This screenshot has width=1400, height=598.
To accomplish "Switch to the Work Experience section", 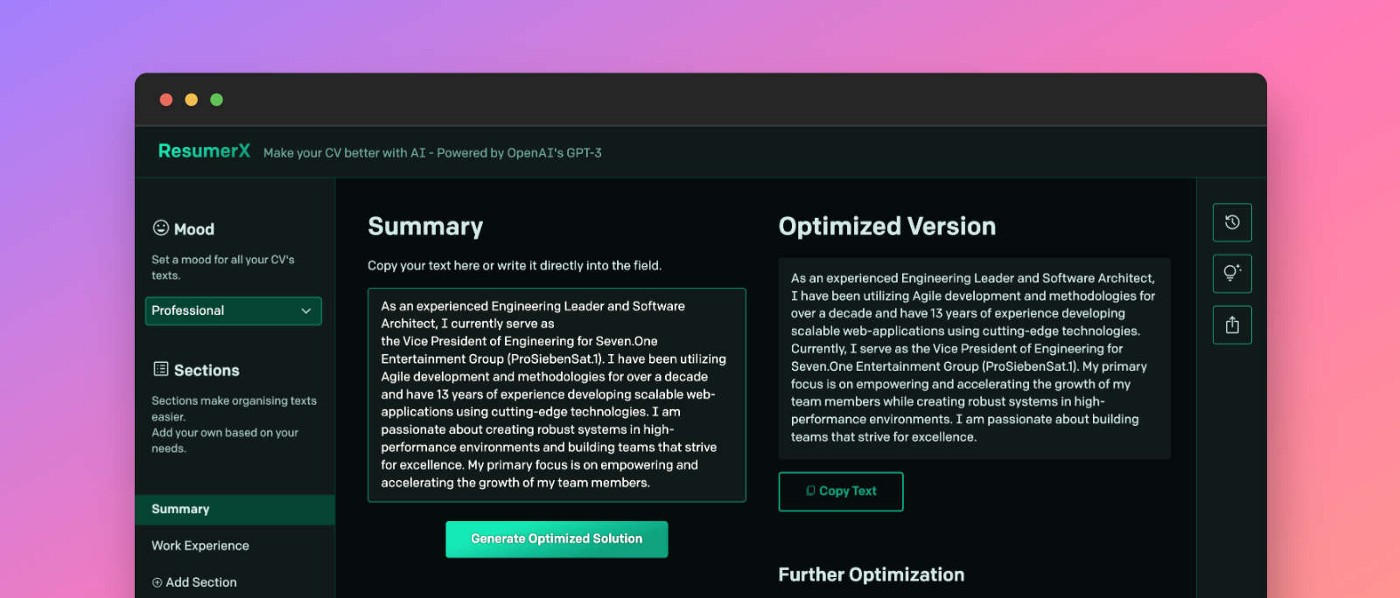I will [x=200, y=545].
